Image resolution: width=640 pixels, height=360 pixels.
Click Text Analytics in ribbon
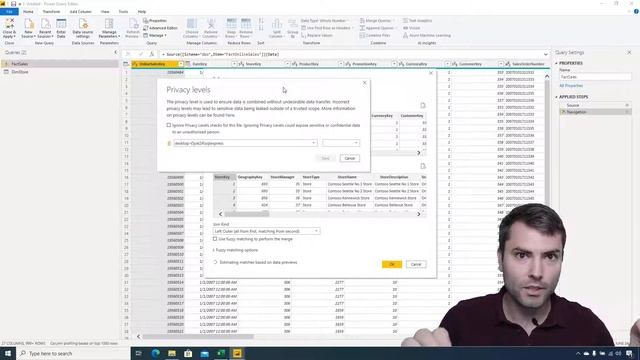tap(417, 20)
